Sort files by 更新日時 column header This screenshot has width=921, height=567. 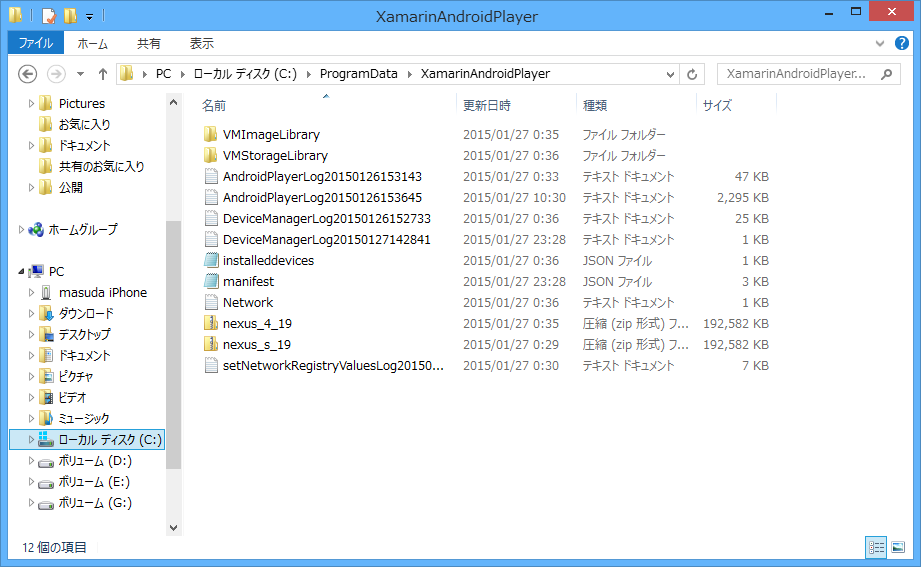(x=487, y=105)
